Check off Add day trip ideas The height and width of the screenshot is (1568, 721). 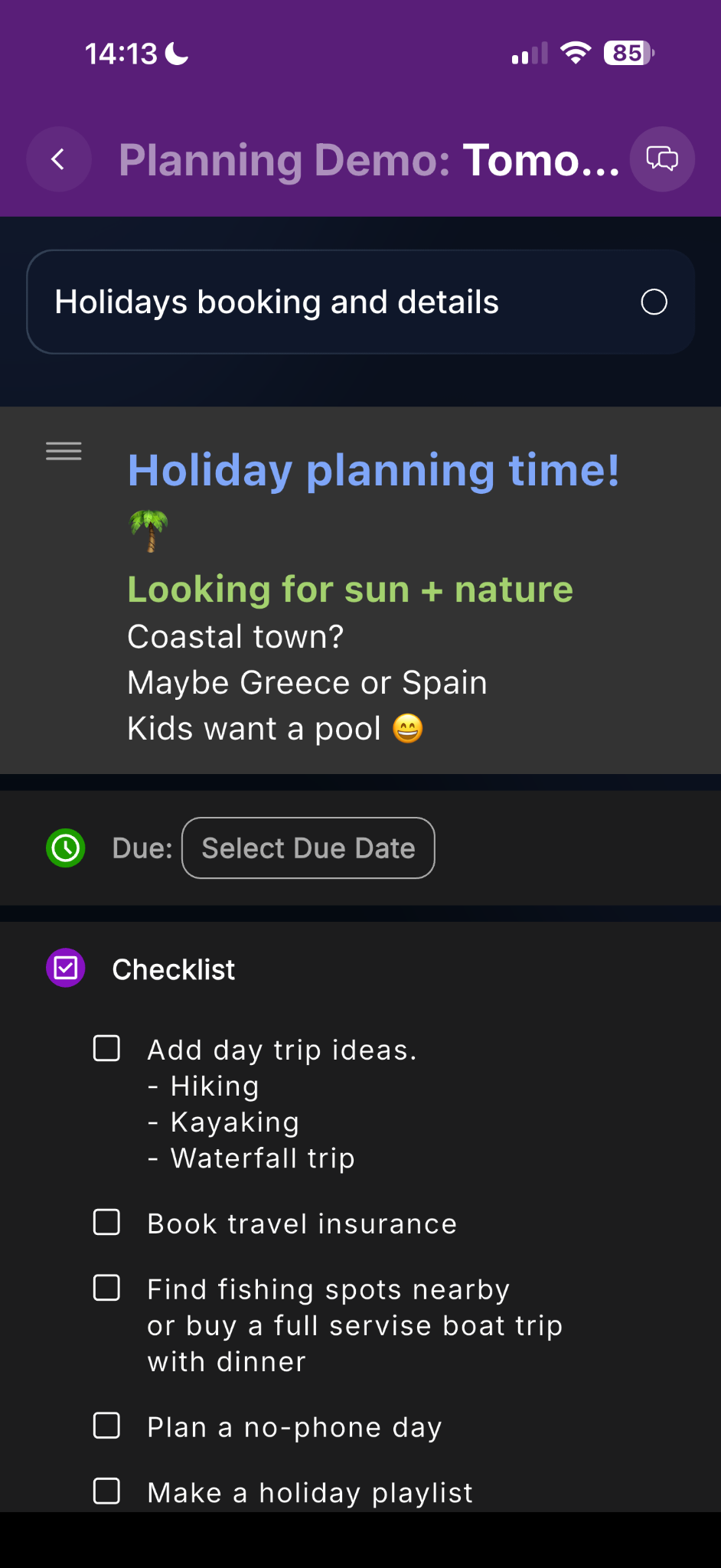point(106,1049)
